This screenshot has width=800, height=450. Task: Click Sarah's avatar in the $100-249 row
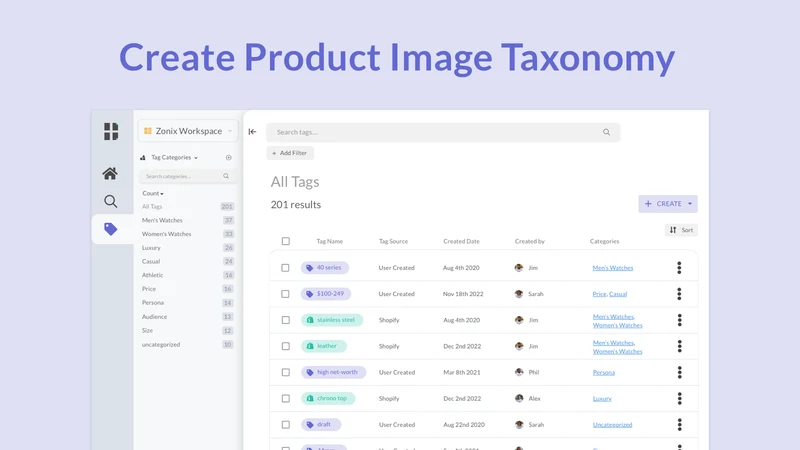point(519,294)
